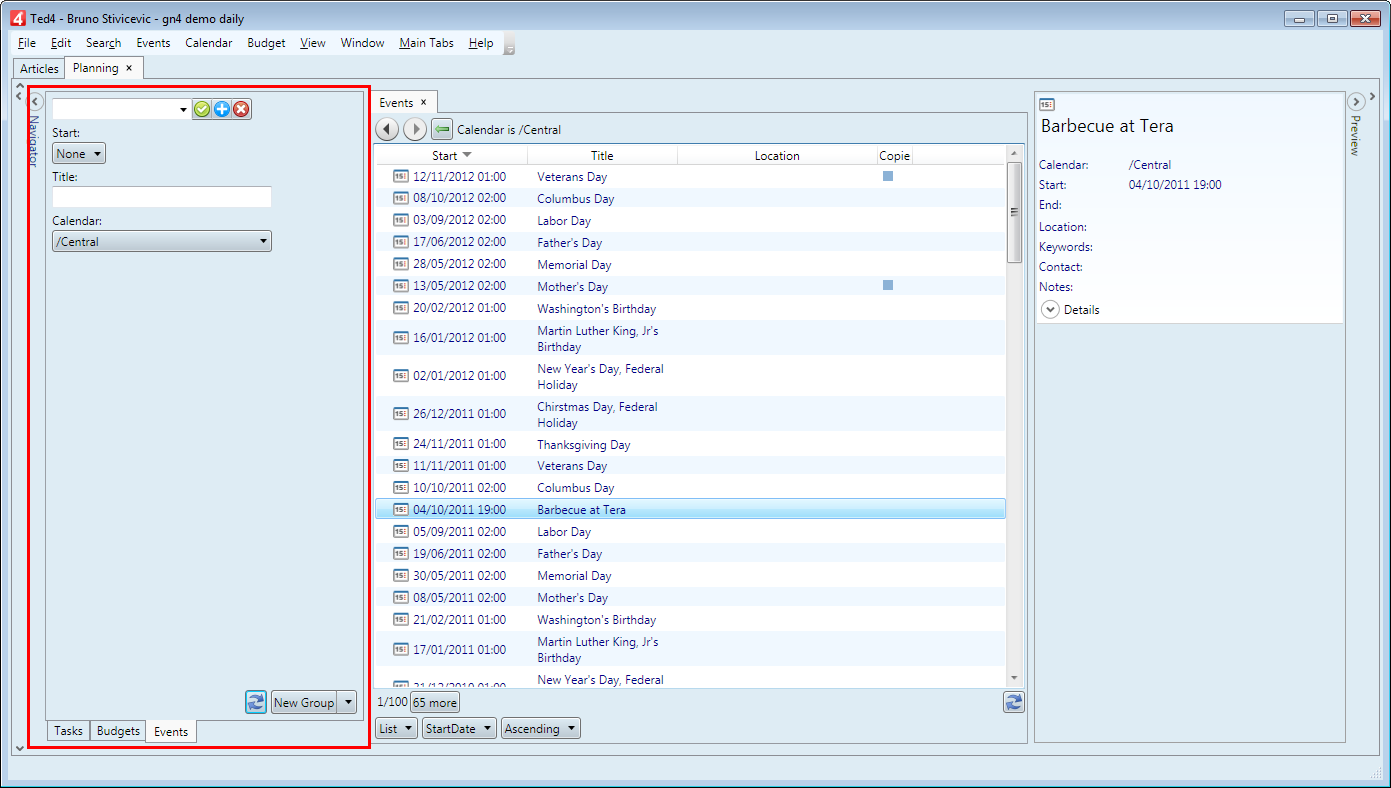The width and height of the screenshot is (1391, 788).
Task: Select the Events navigator tab
Action: tap(171, 732)
